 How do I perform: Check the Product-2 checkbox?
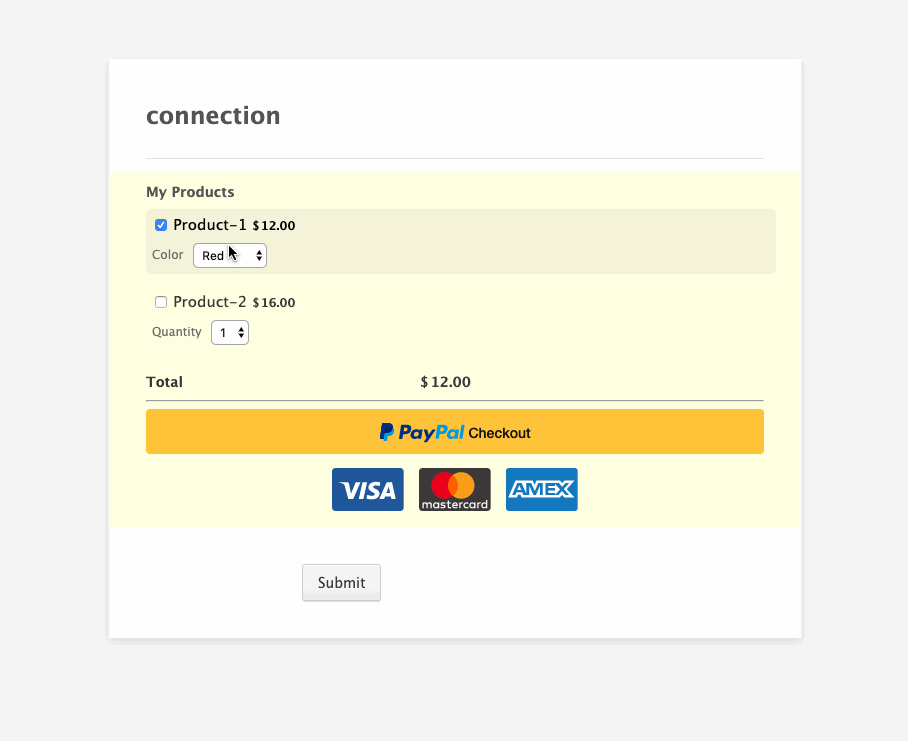tap(161, 302)
